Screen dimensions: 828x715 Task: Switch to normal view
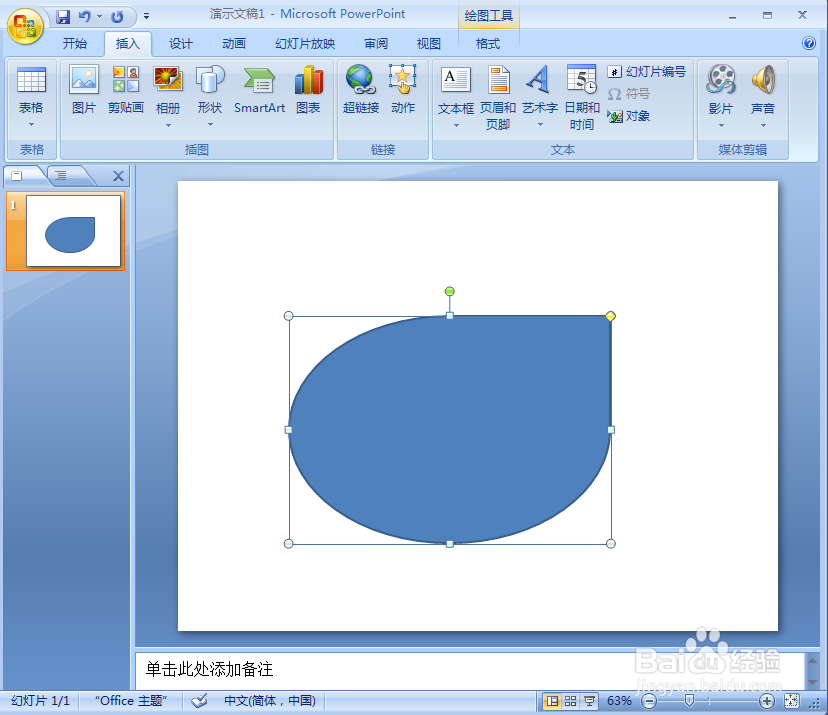coord(552,701)
